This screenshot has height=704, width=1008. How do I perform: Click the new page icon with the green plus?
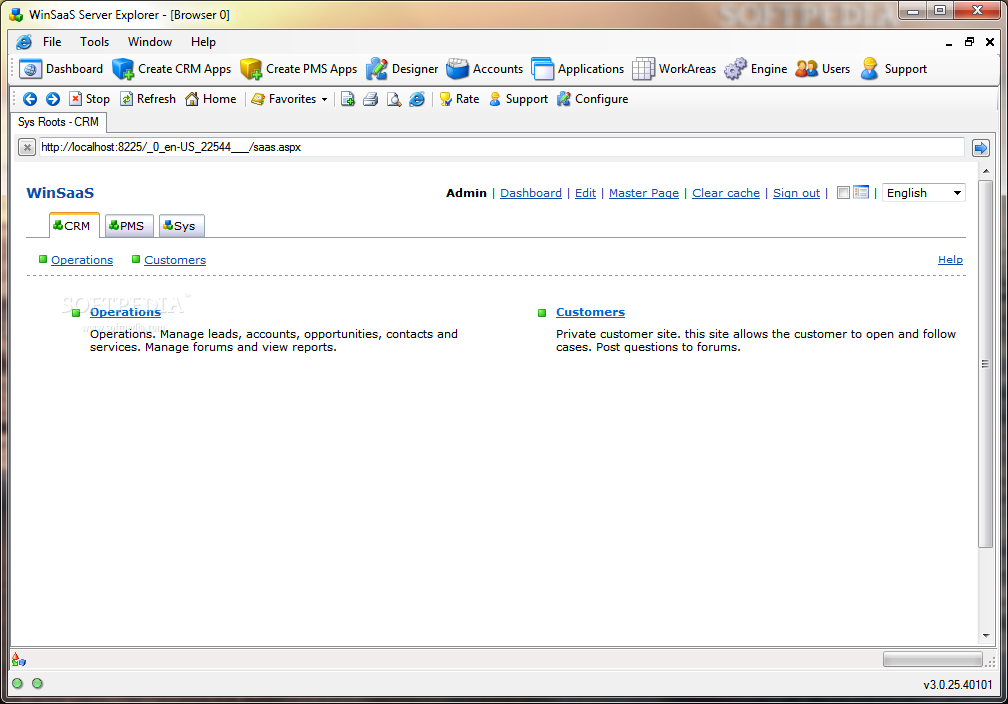point(348,99)
